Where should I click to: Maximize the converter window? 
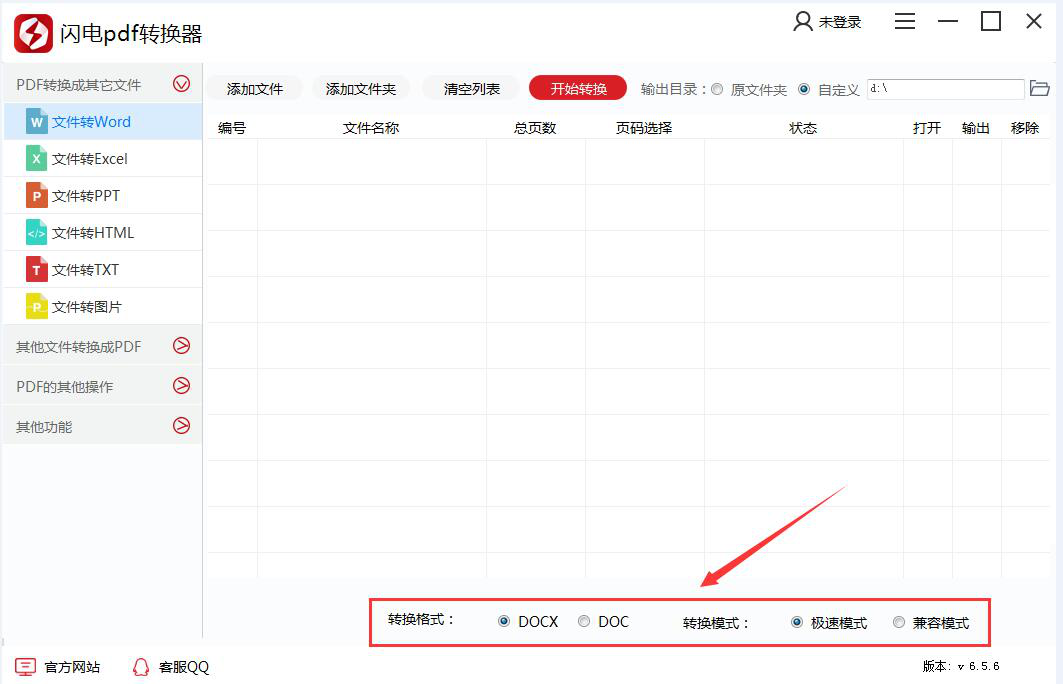tap(991, 22)
